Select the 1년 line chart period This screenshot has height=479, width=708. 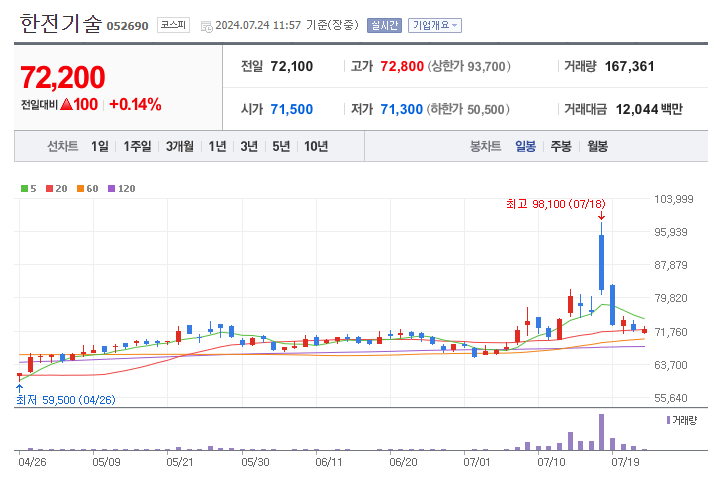(217, 146)
